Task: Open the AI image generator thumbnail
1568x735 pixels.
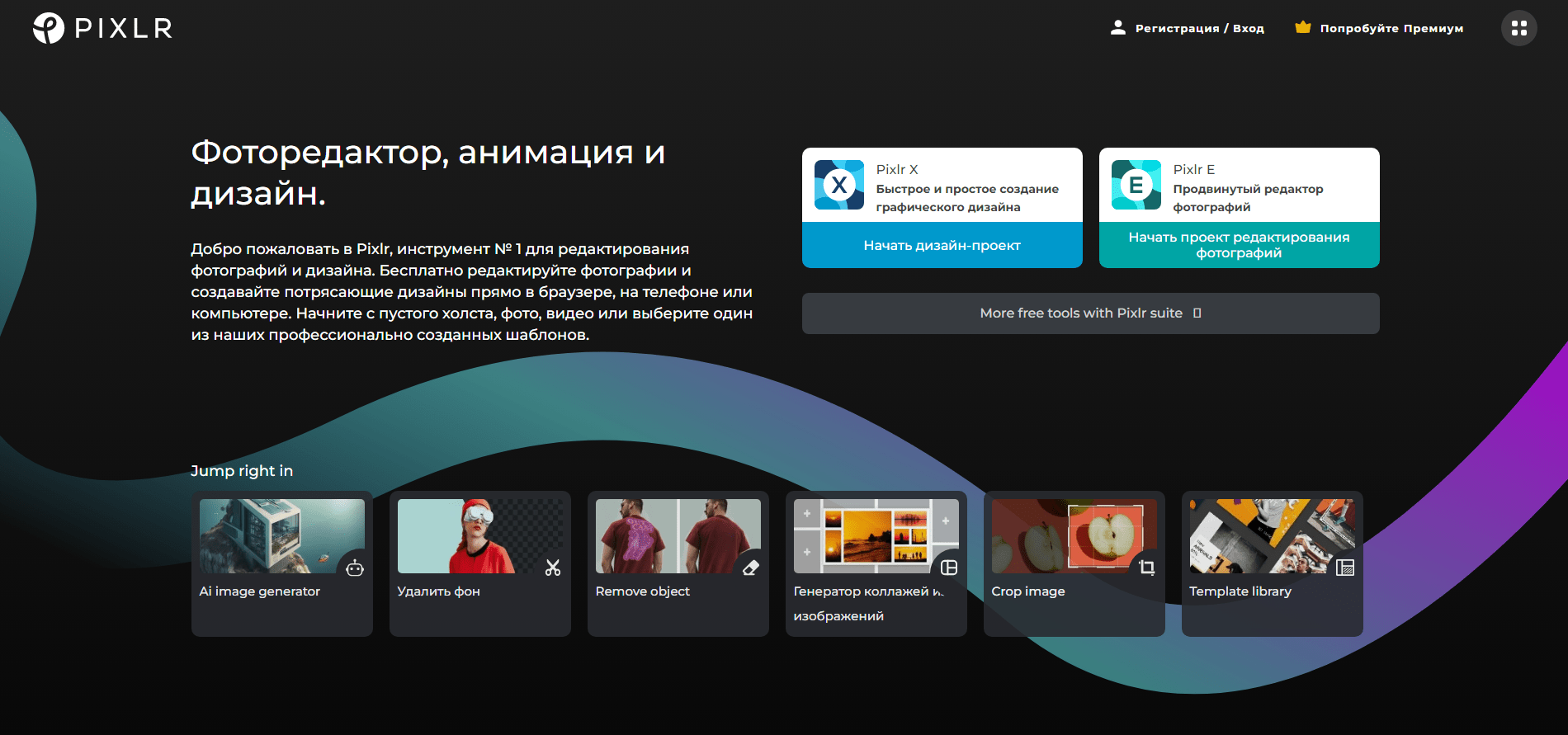Action: pyautogui.click(x=282, y=536)
